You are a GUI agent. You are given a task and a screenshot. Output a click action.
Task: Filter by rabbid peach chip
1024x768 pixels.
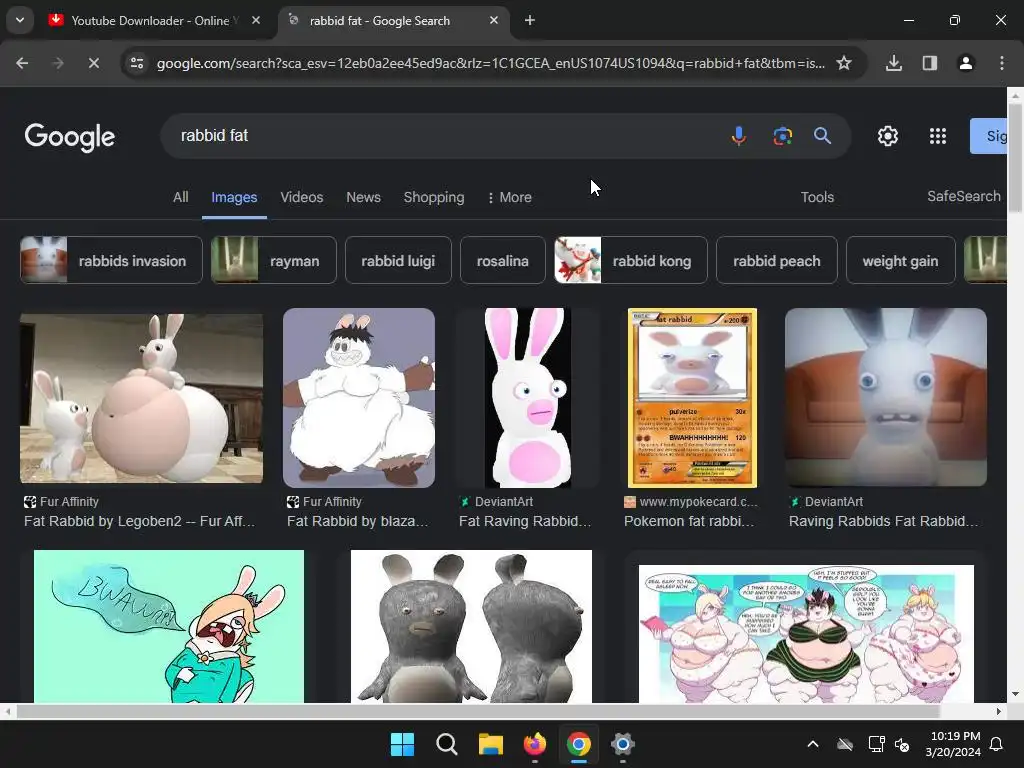click(x=776, y=261)
